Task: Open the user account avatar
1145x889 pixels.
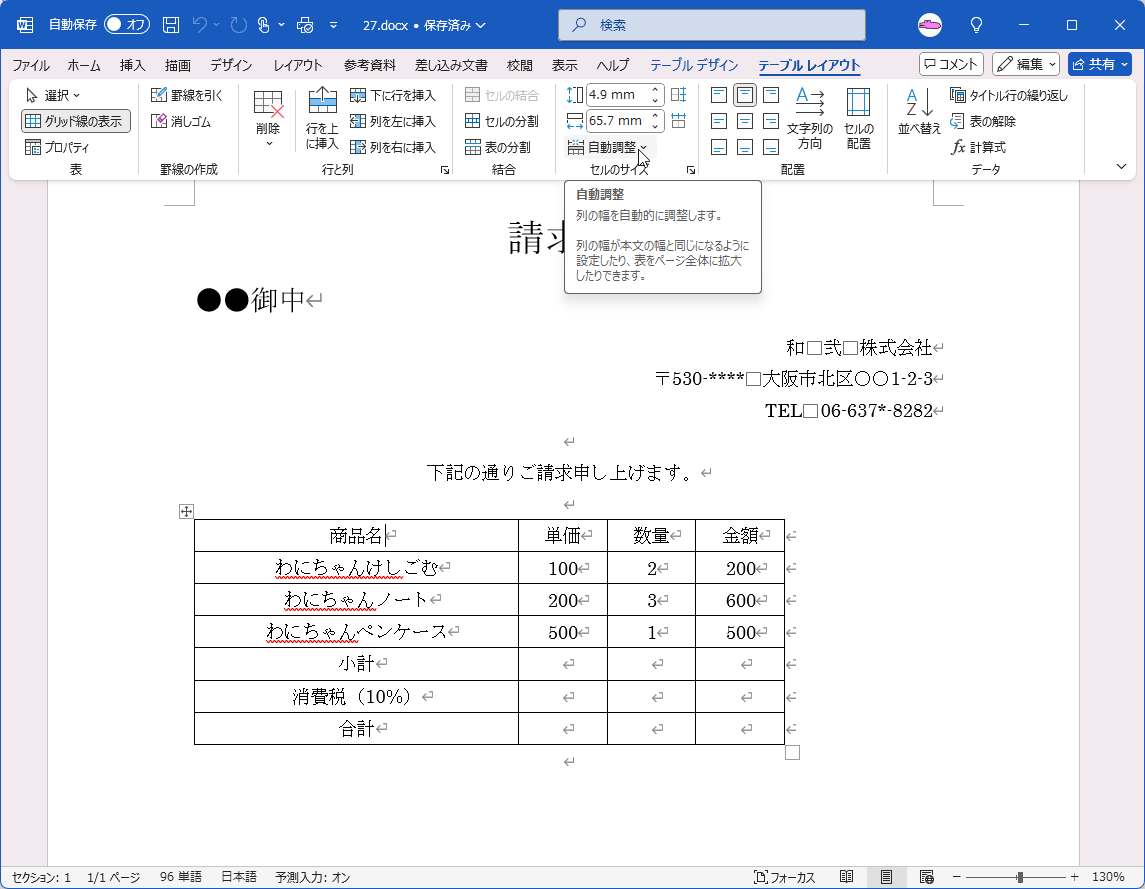Action: (x=930, y=25)
